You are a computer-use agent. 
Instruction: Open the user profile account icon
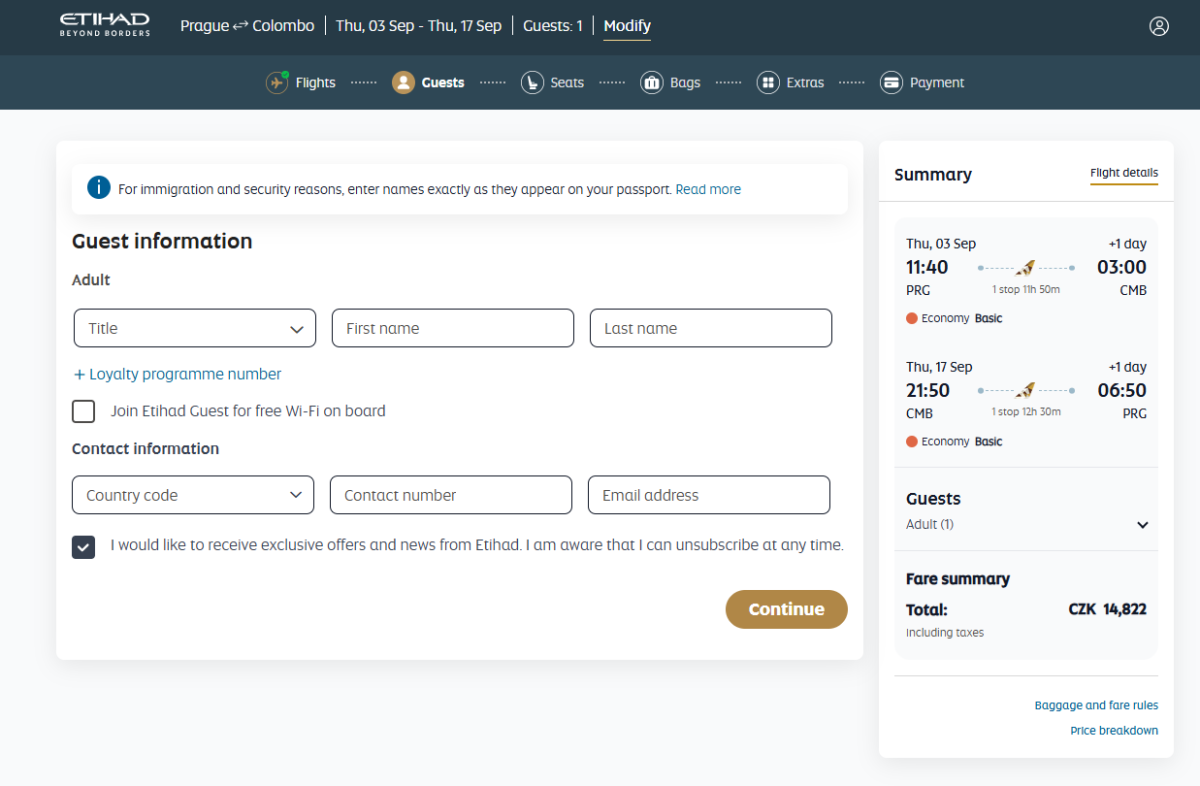pyautogui.click(x=1159, y=26)
